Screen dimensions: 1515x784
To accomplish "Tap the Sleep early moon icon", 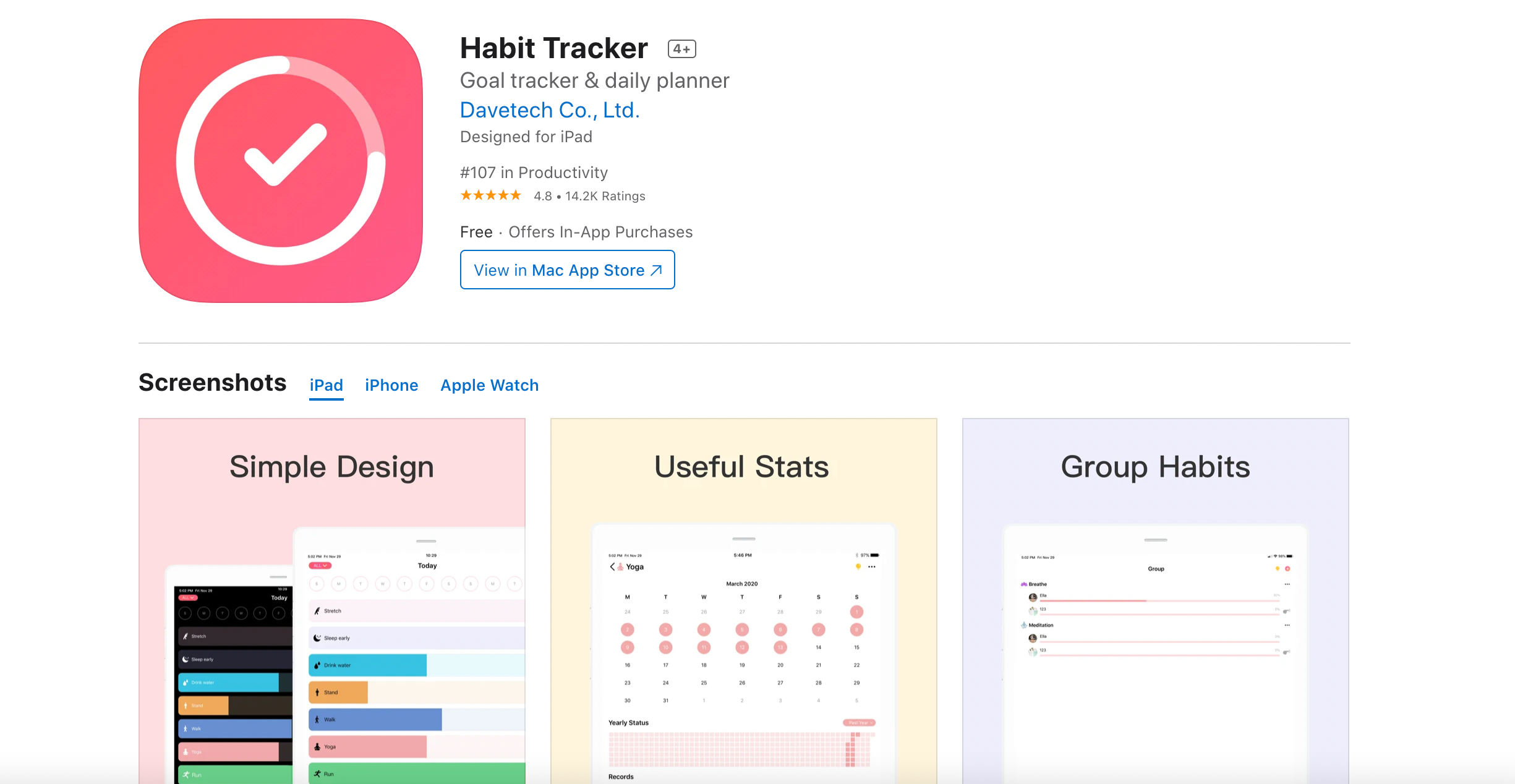I will click(x=317, y=638).
